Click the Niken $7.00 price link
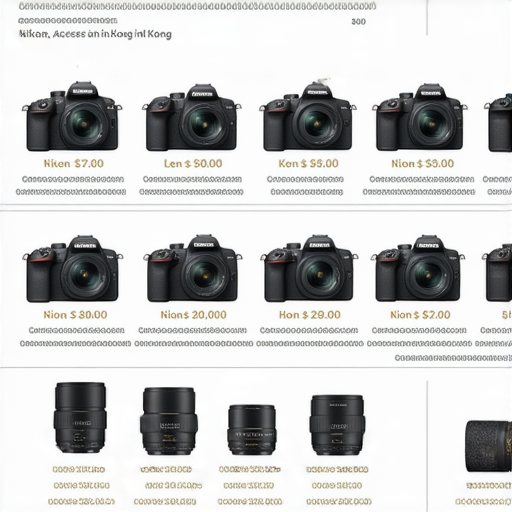512x512 pixels. tap(74, 164)
